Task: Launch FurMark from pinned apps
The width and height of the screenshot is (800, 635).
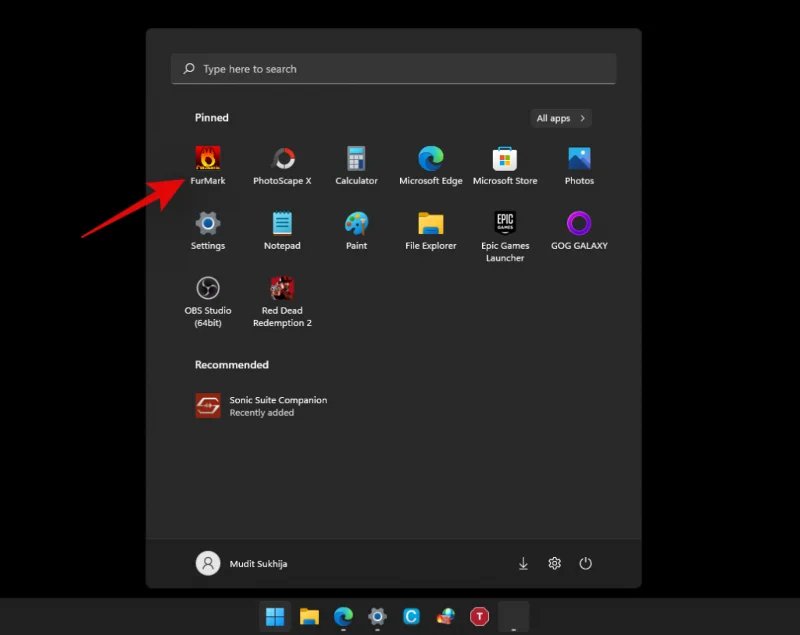Action: (x=208, y=158)
